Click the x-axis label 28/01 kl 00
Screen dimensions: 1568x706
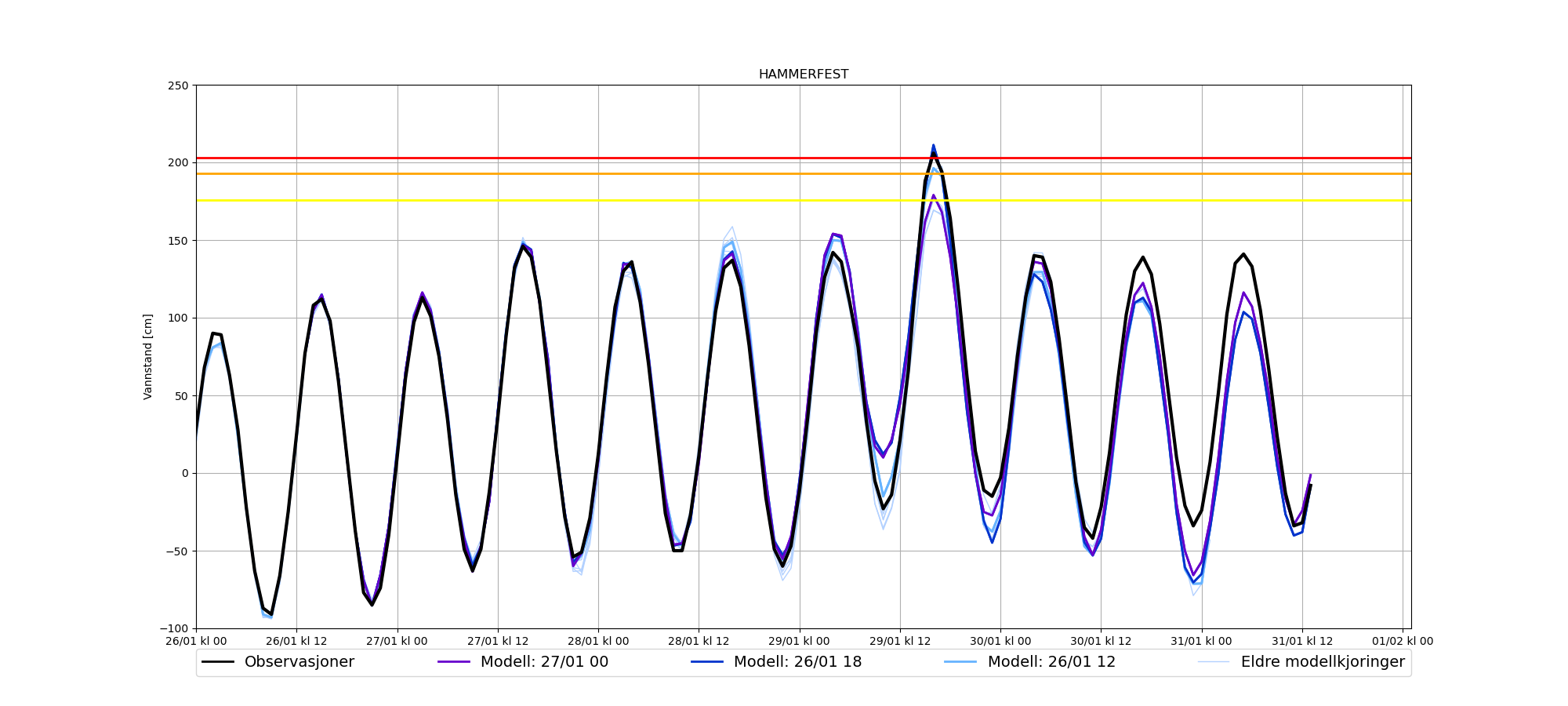point(598,641)
